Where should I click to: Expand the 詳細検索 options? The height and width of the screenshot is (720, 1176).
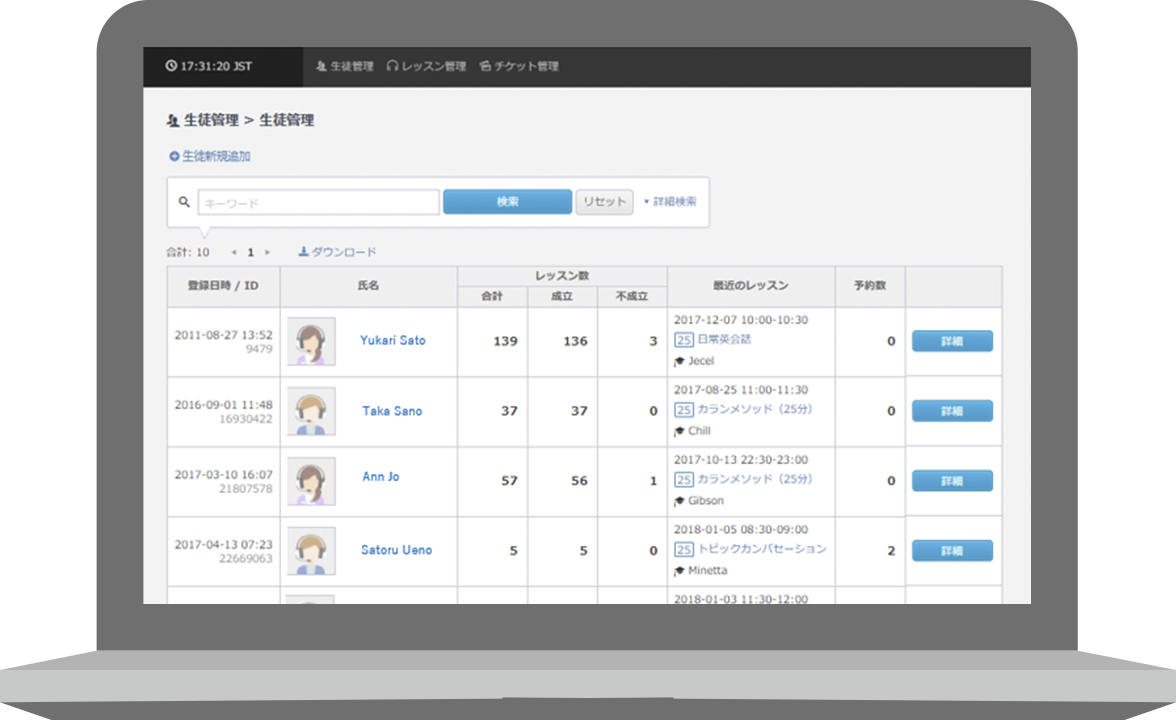coord(670,202)
